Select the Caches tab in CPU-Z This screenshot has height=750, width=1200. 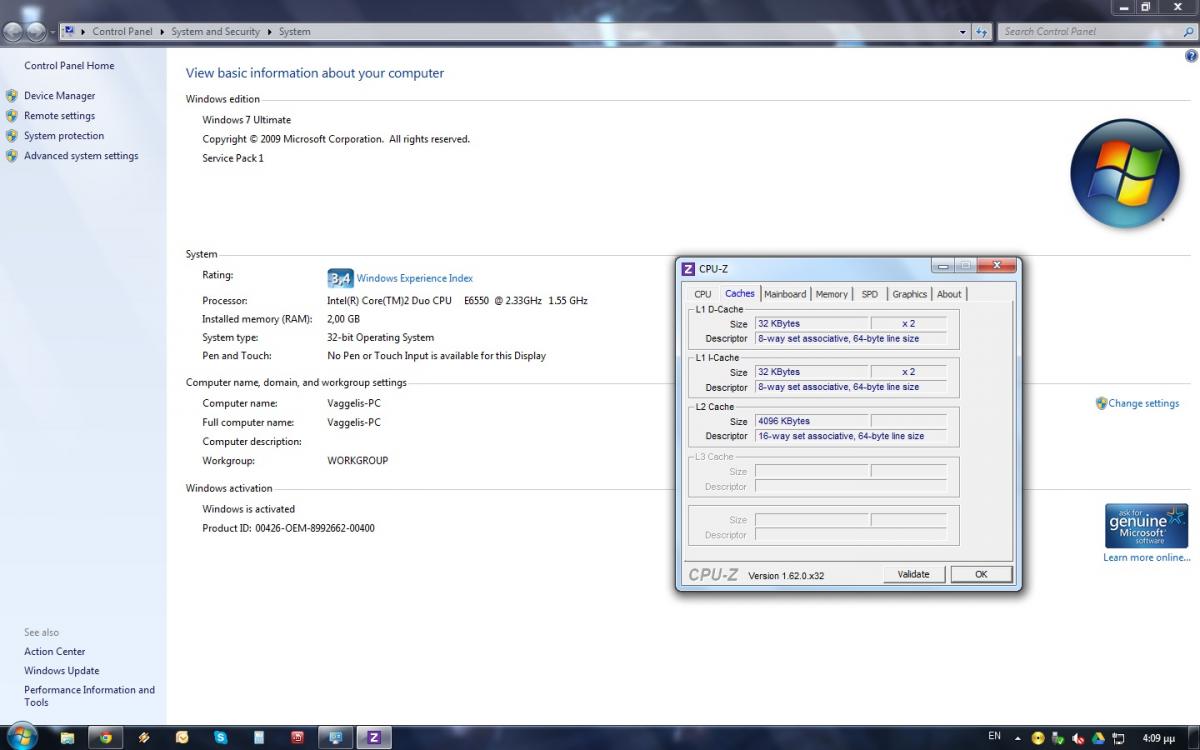pos(740,293)
